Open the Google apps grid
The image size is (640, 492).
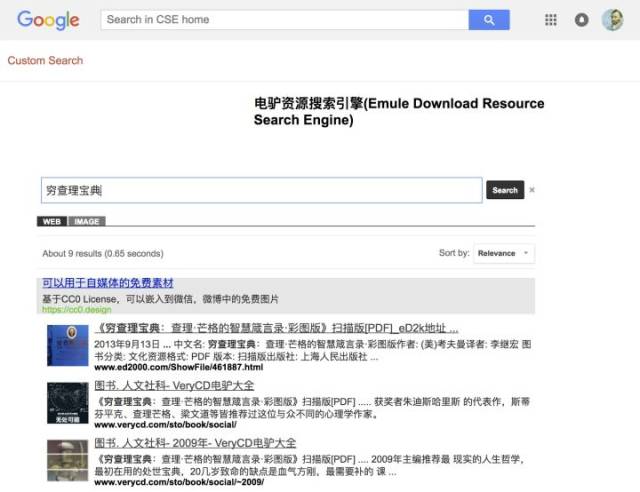point(551,20)
